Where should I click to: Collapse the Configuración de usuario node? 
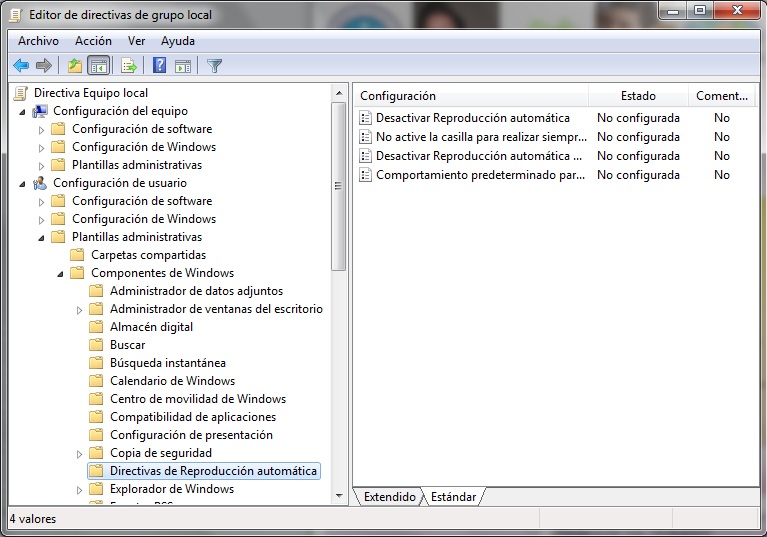[23, 184]
